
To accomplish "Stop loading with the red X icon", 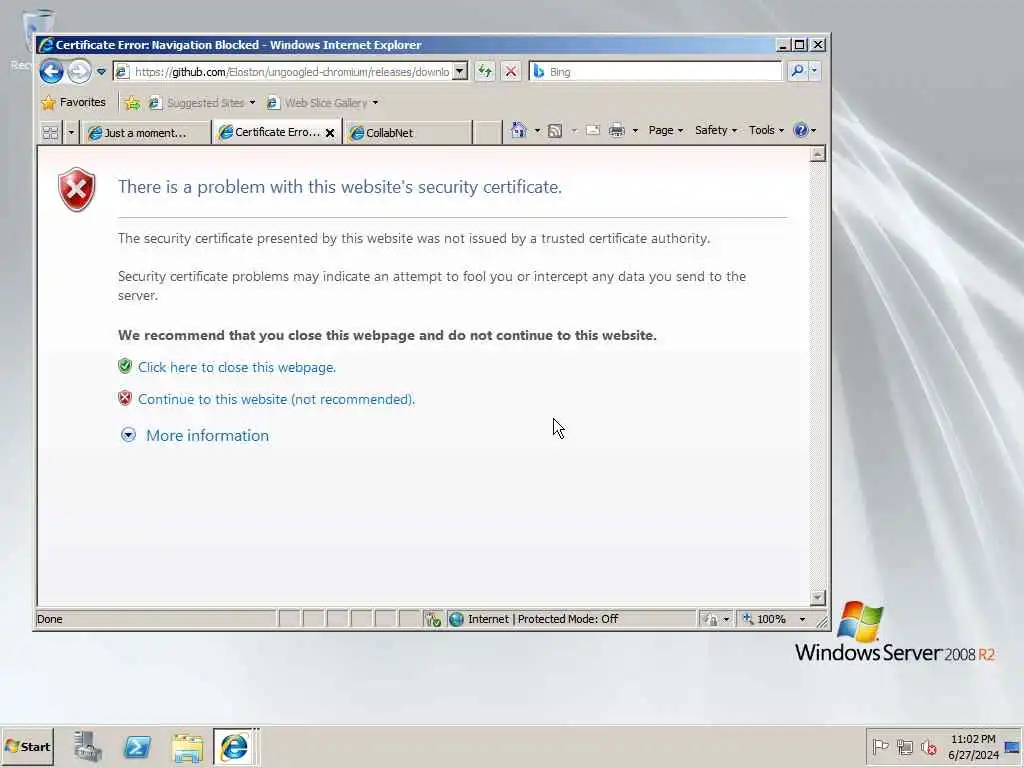I will (x=511, y=71).
